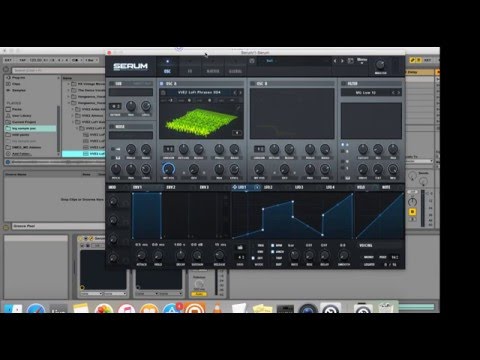The height and width of the screenshot is (360, 480).
Task: Open the filter type menu MG Low
Action: [x=366, y=92]
